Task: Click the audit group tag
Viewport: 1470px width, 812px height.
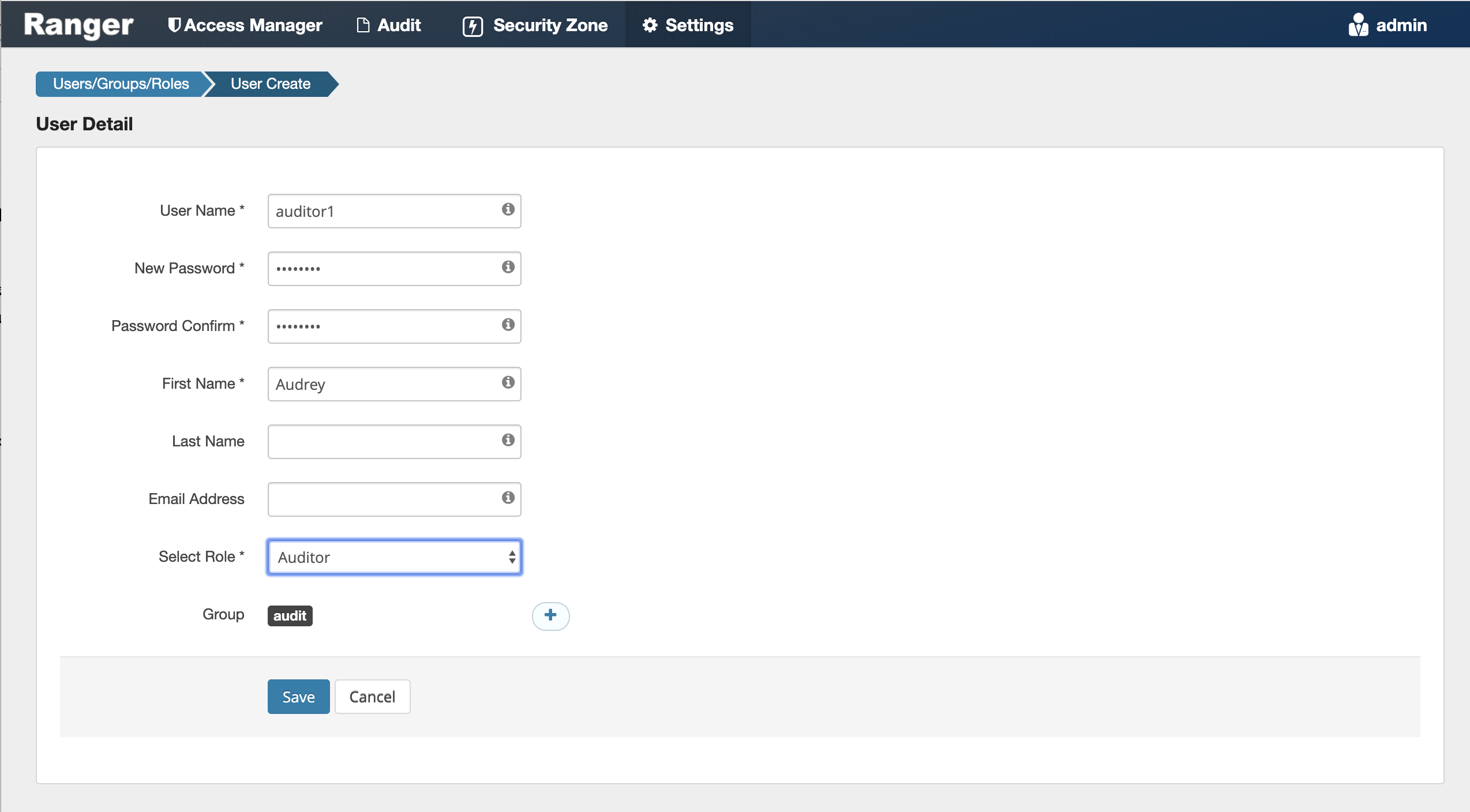Action: click(290, 615)
